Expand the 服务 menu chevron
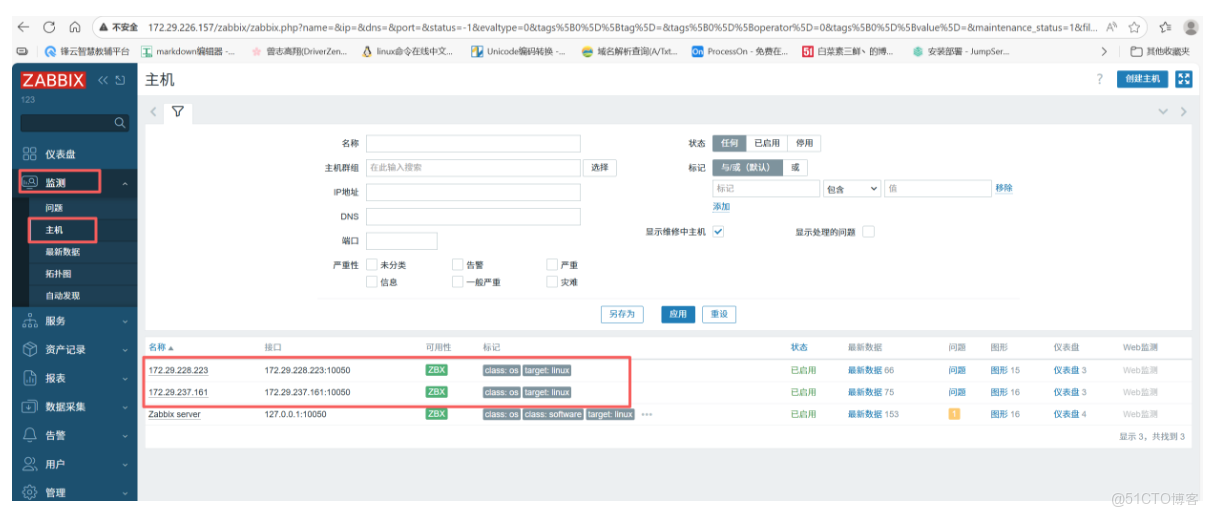Screen dimensions: 1209x516 125,321
